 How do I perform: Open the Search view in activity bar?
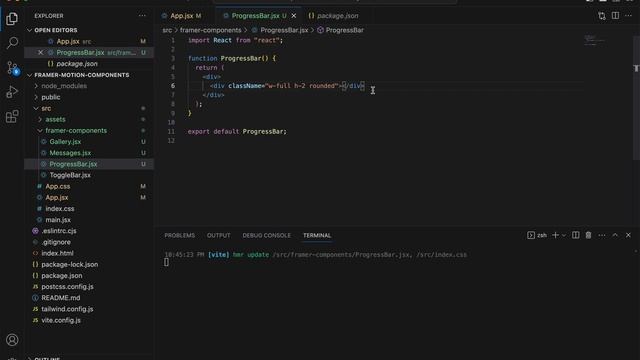pyautogui.click(x=12, y=43)
